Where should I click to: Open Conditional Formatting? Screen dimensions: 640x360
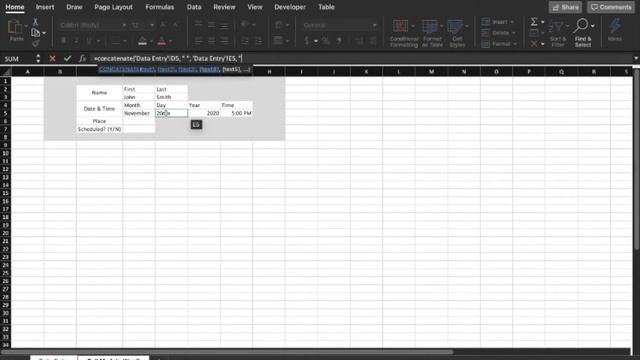pos(404,33)
